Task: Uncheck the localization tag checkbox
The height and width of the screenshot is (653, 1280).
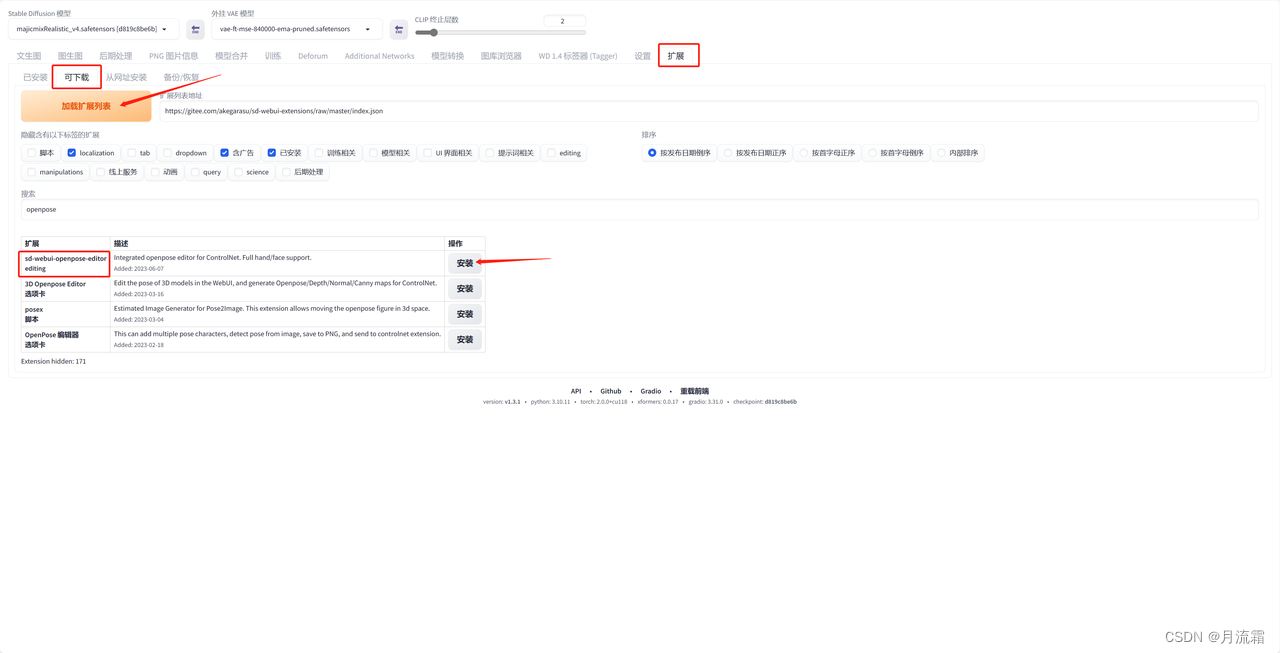Action: pos(72,153)
